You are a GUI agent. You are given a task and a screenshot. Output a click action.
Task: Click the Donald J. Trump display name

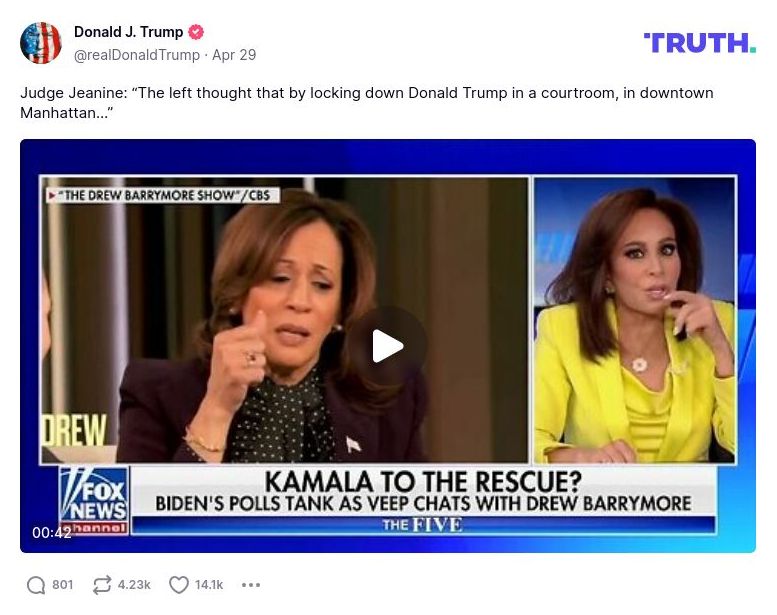click(x=128, y=32)
